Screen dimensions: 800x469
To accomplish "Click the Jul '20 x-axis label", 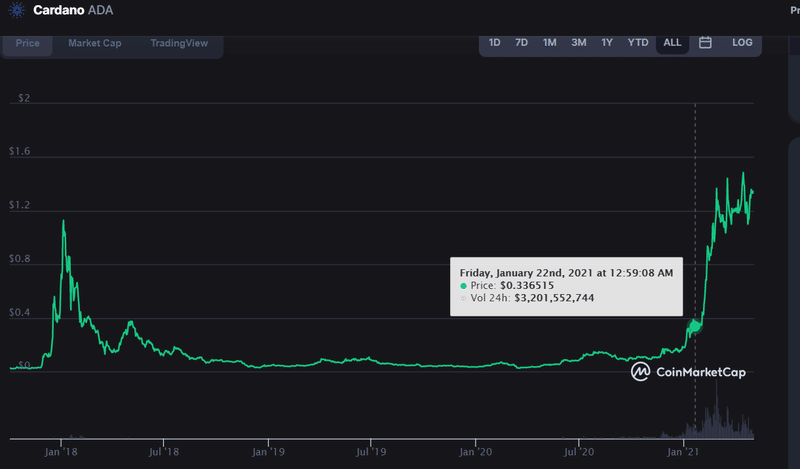I will pos(579,452).
